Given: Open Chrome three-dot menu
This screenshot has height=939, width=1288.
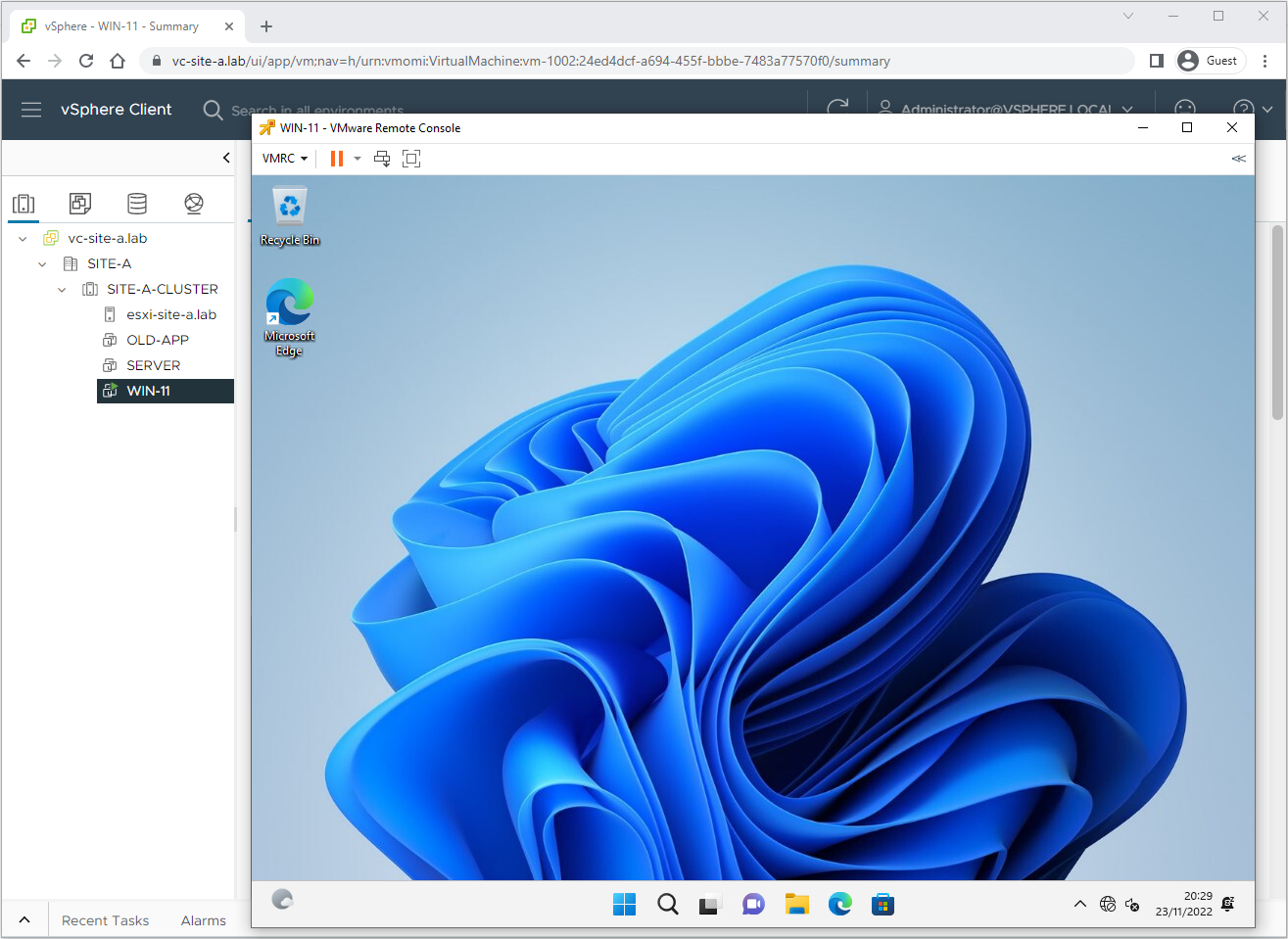Looking at the screenshot, I should (x=1265, y=61).
